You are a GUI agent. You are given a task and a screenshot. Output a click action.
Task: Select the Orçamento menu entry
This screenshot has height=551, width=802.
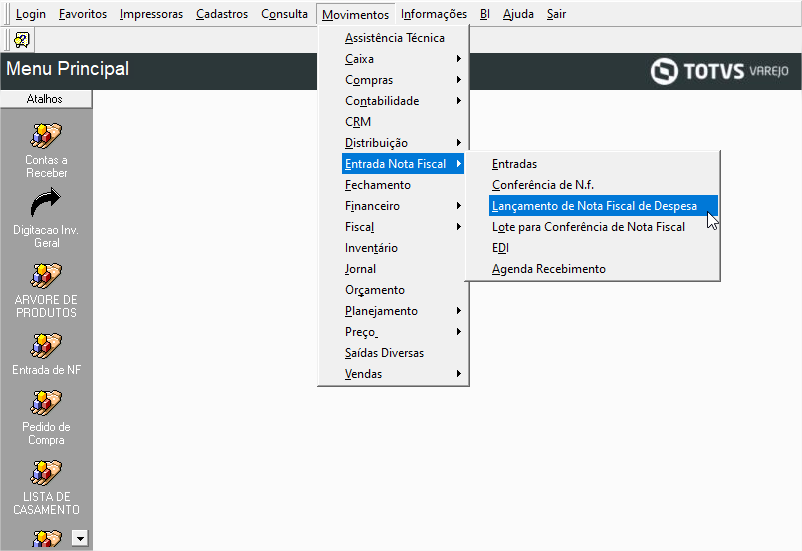point(393,290)
